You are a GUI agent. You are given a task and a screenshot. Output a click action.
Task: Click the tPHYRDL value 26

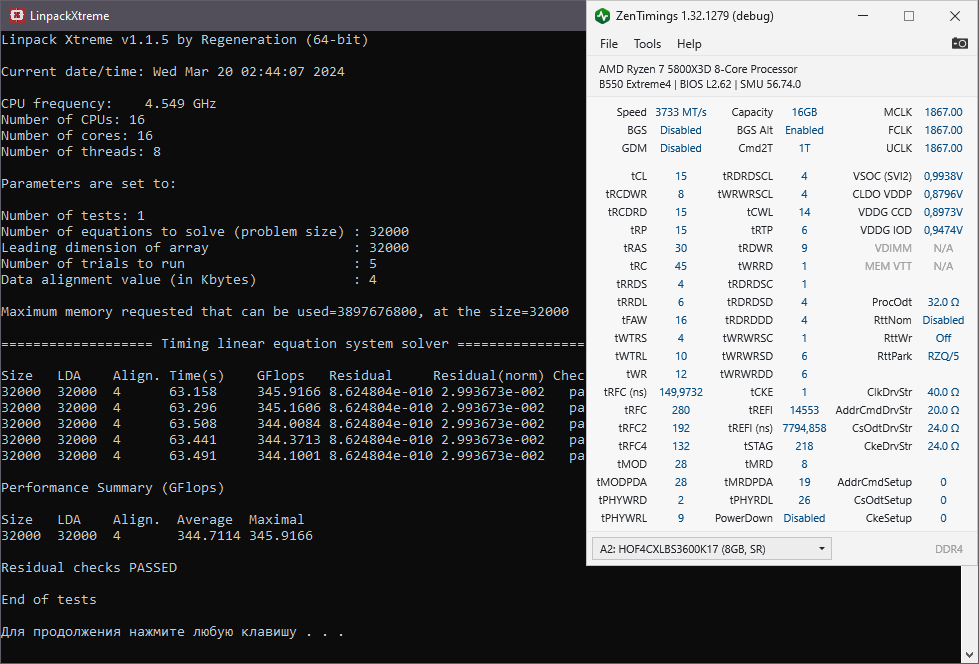[x=804, y=500]
